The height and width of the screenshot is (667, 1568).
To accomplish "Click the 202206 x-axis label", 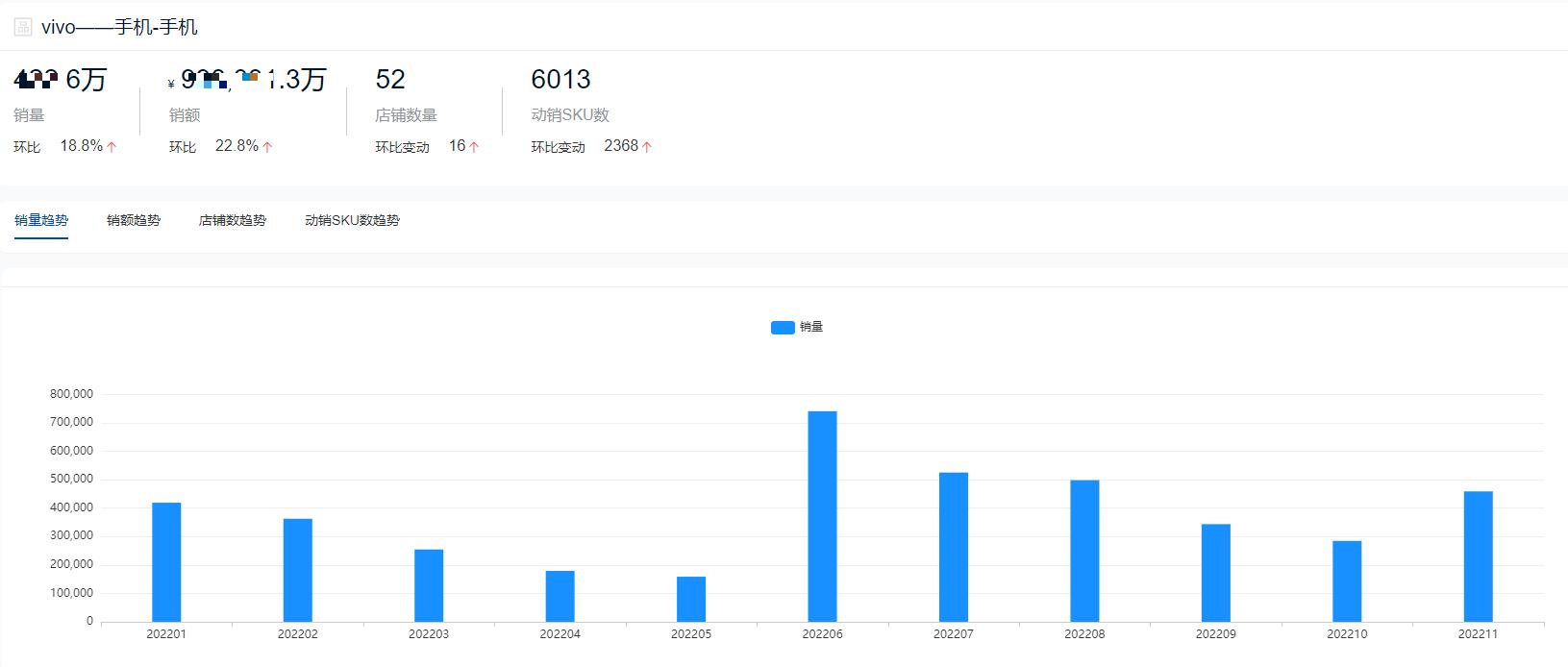I will click(x=823, y=634).
